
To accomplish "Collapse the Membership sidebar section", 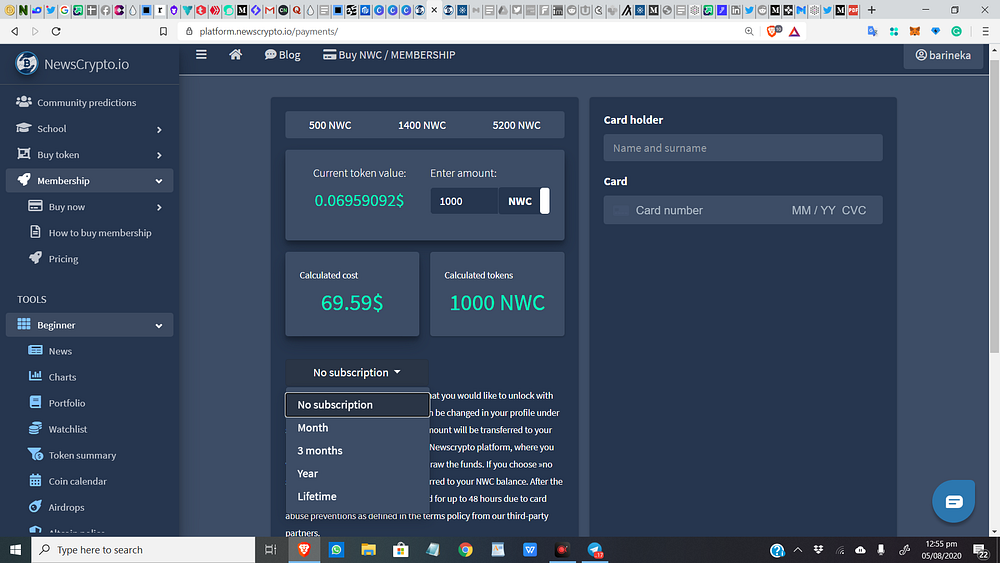I will [89, 180].
